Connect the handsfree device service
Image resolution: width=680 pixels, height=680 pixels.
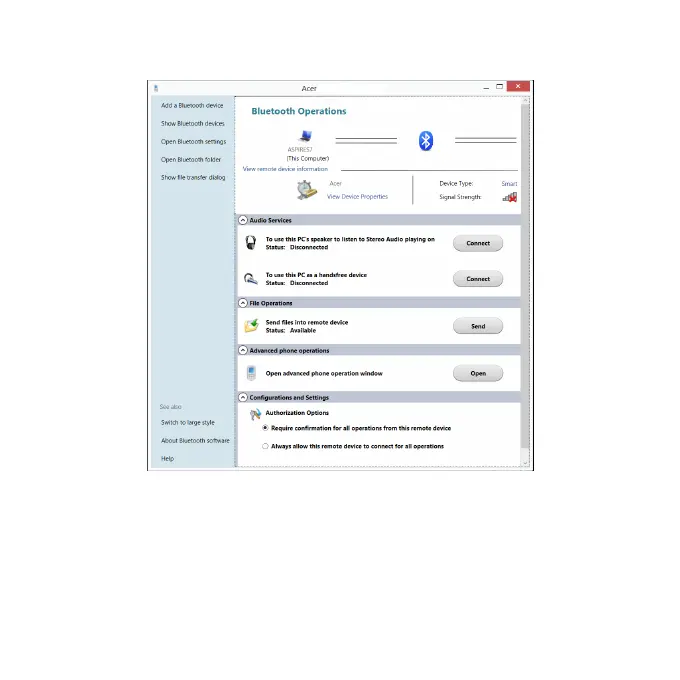(478, 279)
